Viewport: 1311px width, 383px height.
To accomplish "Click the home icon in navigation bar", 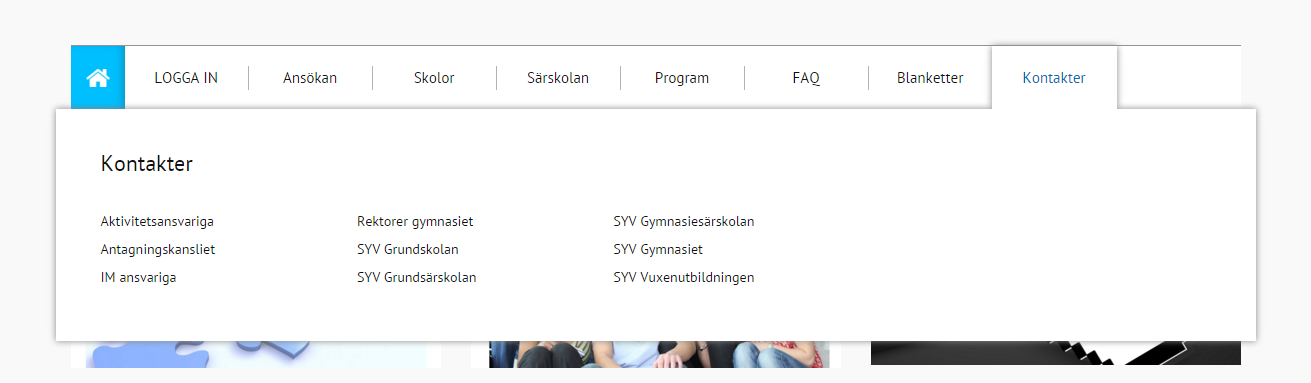I will pos(98,77).
